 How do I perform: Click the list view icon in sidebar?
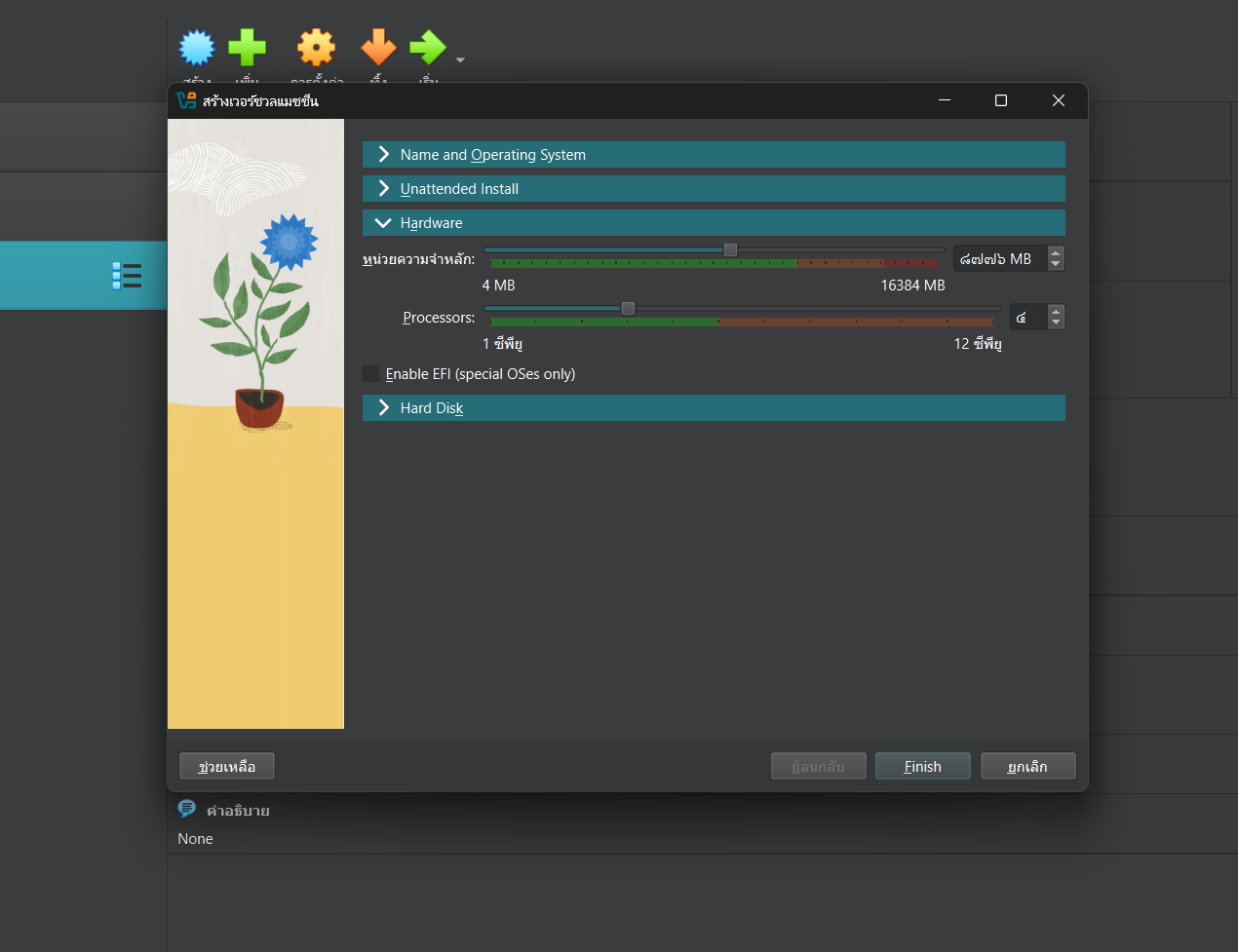(127, 276)
